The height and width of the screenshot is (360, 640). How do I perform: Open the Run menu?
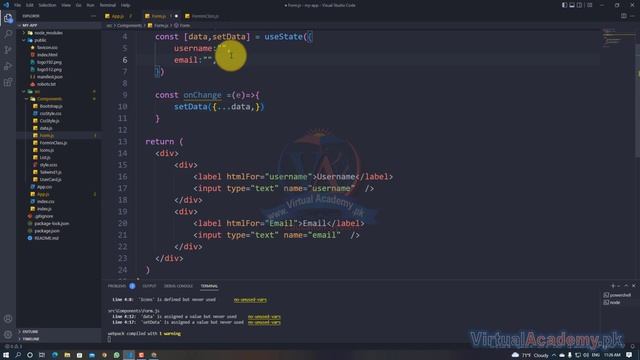[x=90, y=5]
